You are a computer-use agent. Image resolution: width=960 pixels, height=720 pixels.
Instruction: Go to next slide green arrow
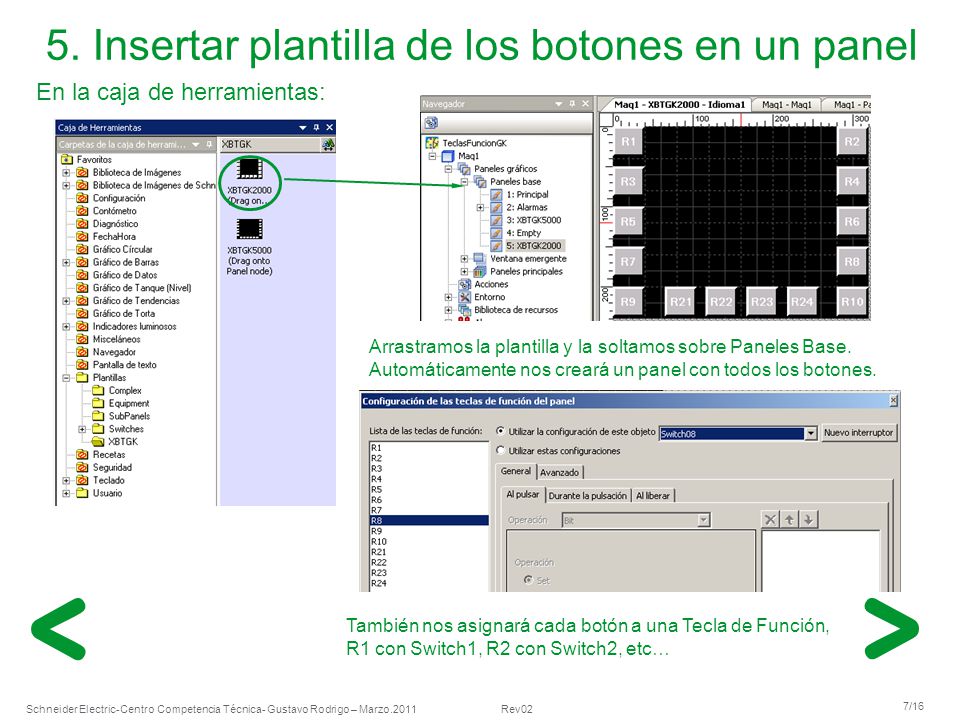click(891, 629)
